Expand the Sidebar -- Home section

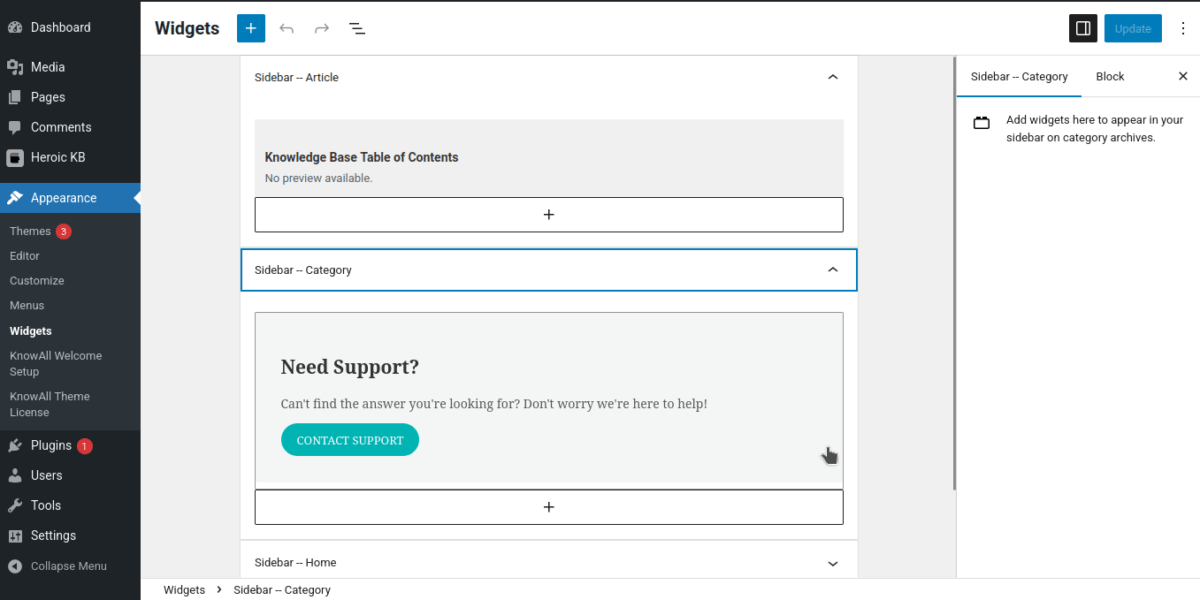(x=833, y=563)
